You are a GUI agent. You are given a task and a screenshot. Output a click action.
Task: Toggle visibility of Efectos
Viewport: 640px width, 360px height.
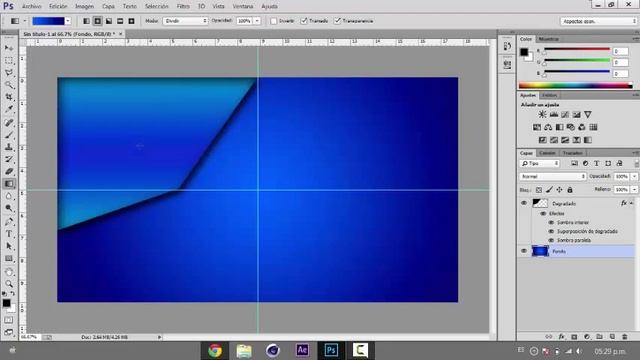[543, 213]
